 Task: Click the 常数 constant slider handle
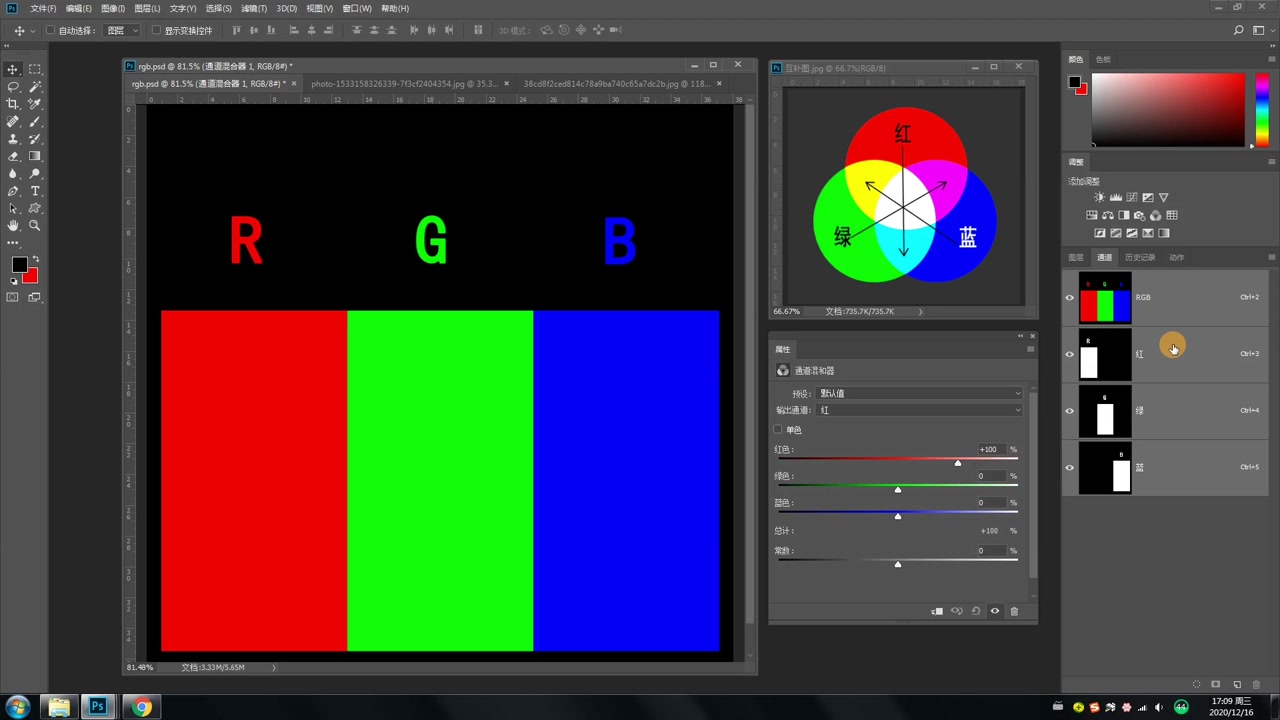[898, 564]
